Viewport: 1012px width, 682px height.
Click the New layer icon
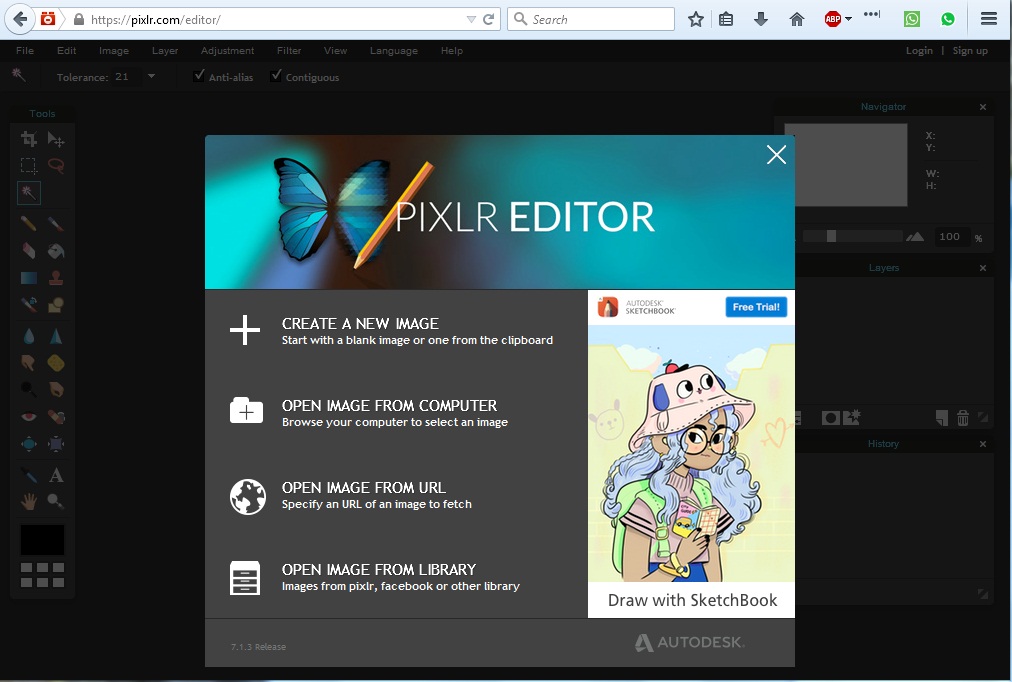click(942, 418)
